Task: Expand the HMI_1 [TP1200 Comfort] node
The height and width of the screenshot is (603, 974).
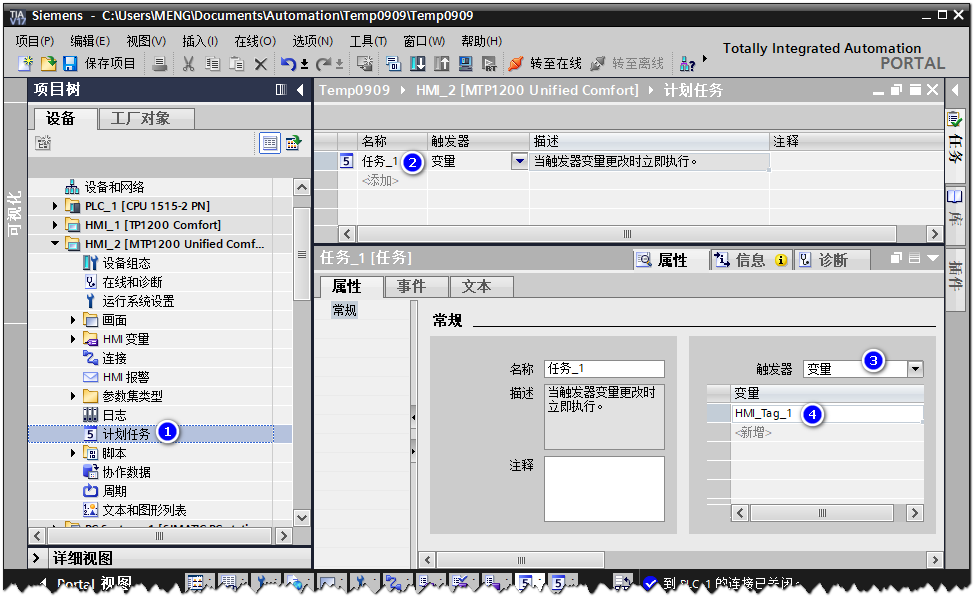Action: point(55,225)
